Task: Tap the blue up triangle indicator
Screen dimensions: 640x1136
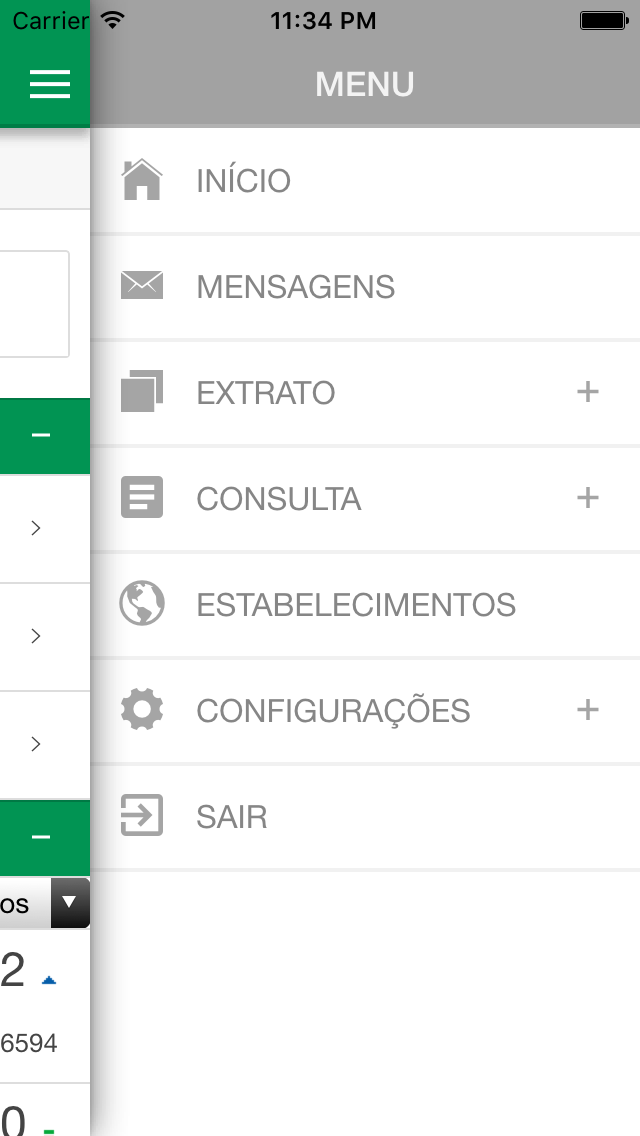Action: point(49,980)
